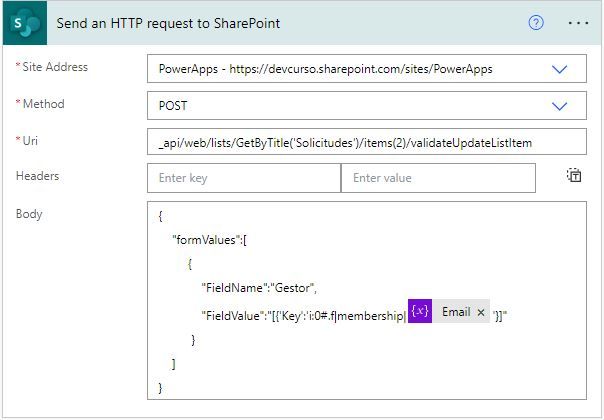This screenshot has height=420, width=604.
Task: Click the purple variable expression icon
Action: (419, 311)
